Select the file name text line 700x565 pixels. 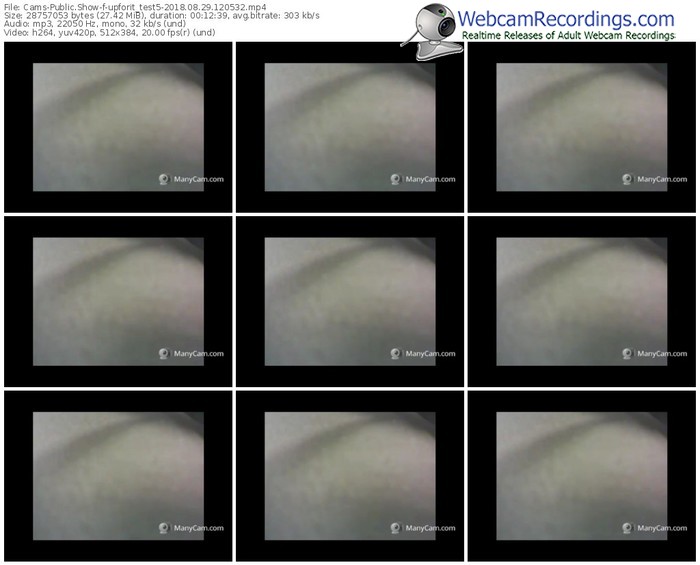(133, 6)
